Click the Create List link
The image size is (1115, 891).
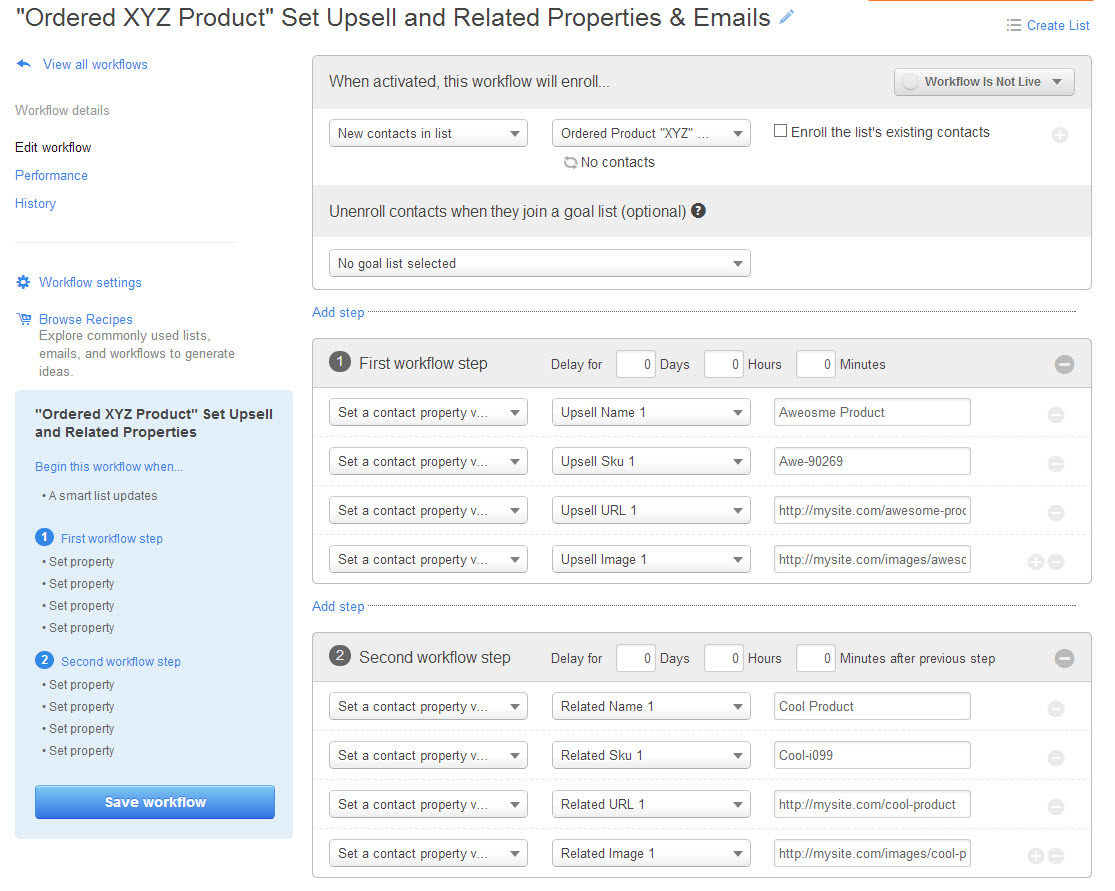click(1057, 25)
